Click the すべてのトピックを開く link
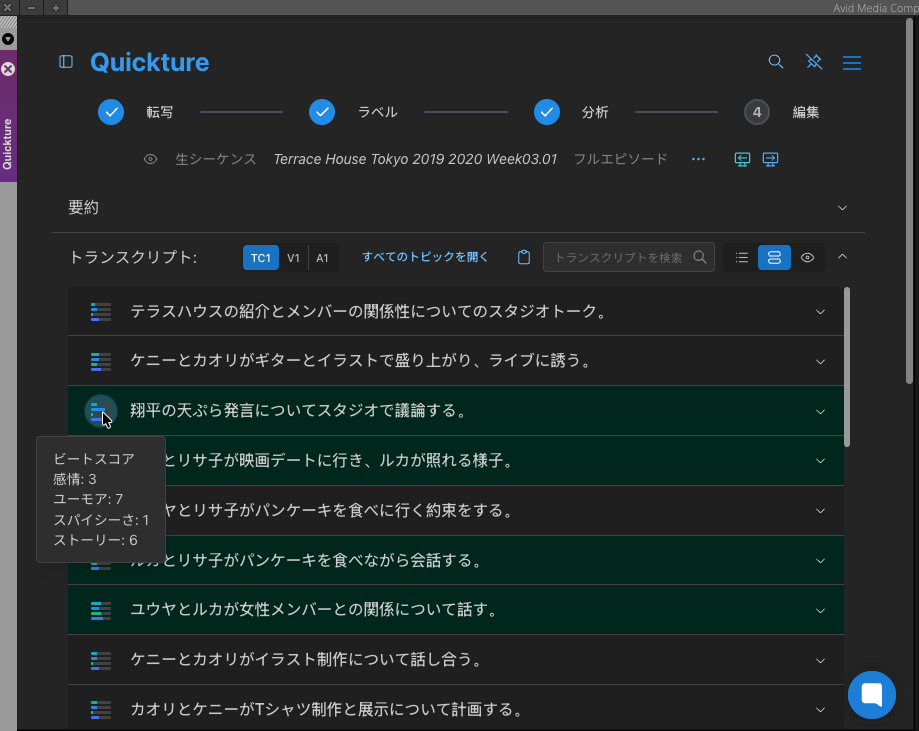This screenshot has height=731, width=919. 425,257
